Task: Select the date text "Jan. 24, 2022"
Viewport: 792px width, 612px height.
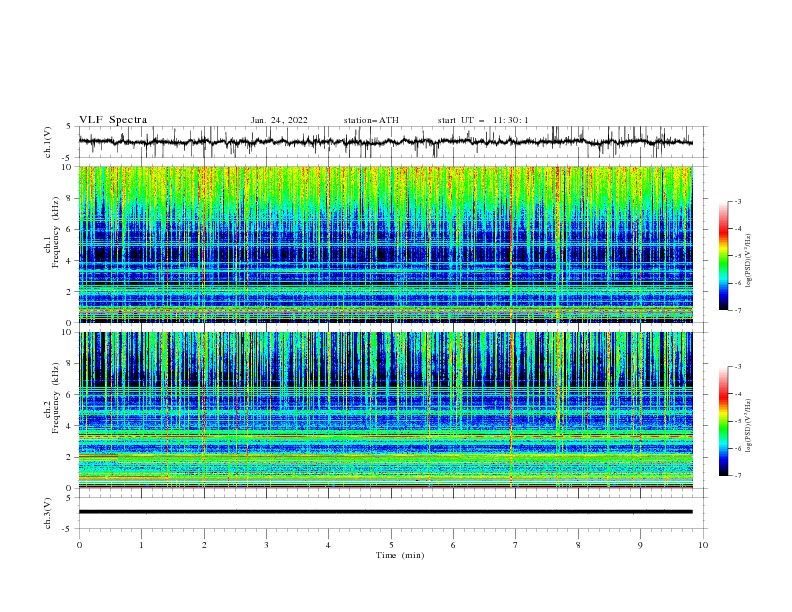Action: click(x=279, y=120)
